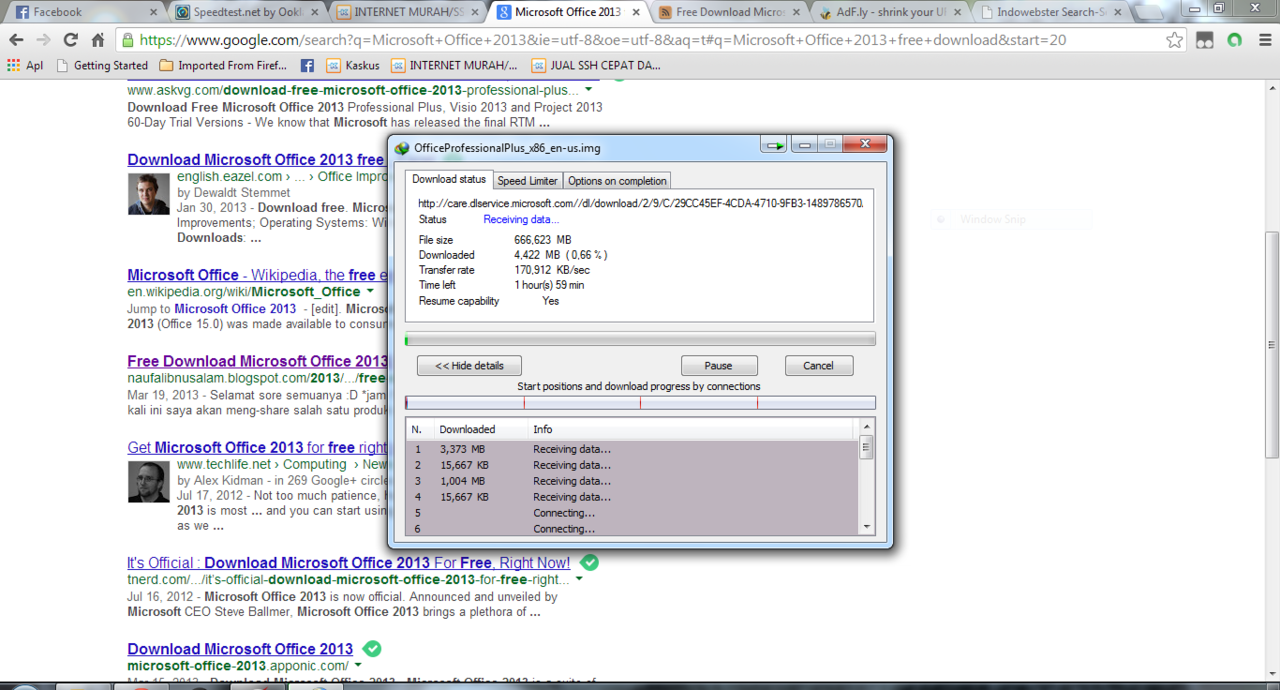Select connection row 5 Connecting
The height and width of the screenshot is (690, 1280).
632,513
